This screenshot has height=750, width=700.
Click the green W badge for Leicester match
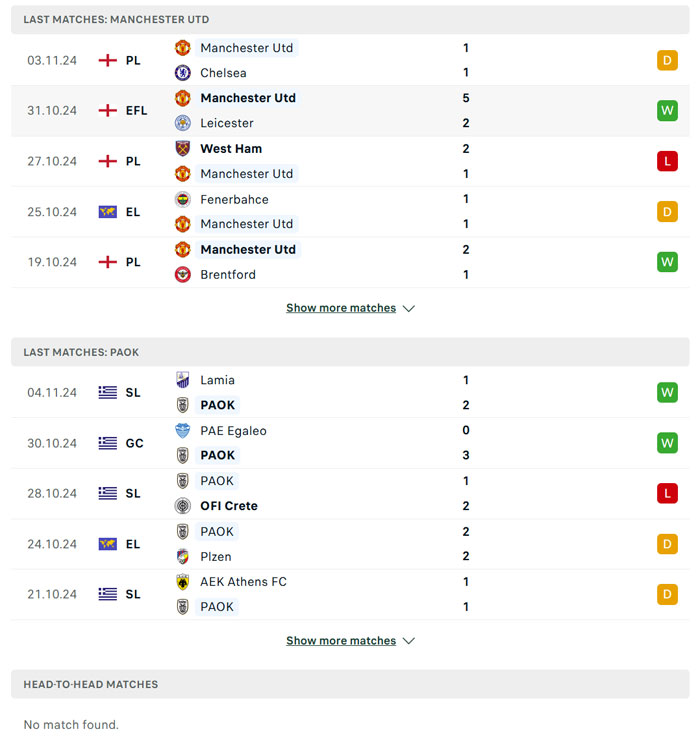[x=667, y=110]
